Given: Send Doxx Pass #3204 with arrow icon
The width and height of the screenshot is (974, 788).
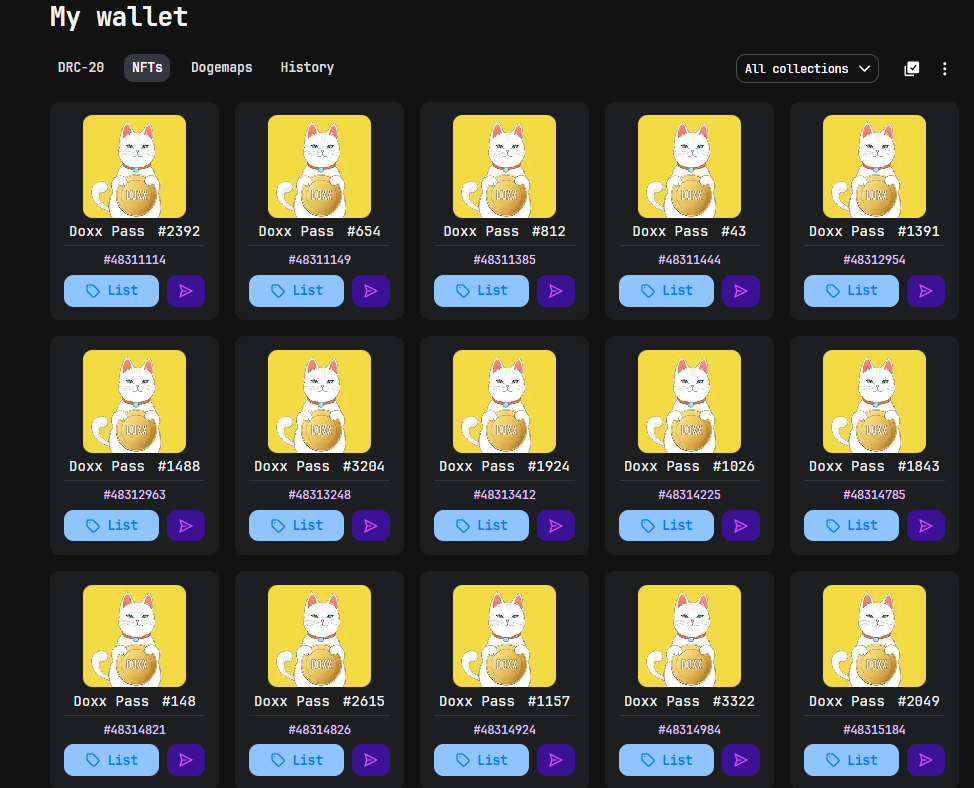Looking at the screenshot, I should [x=371, y=525].
